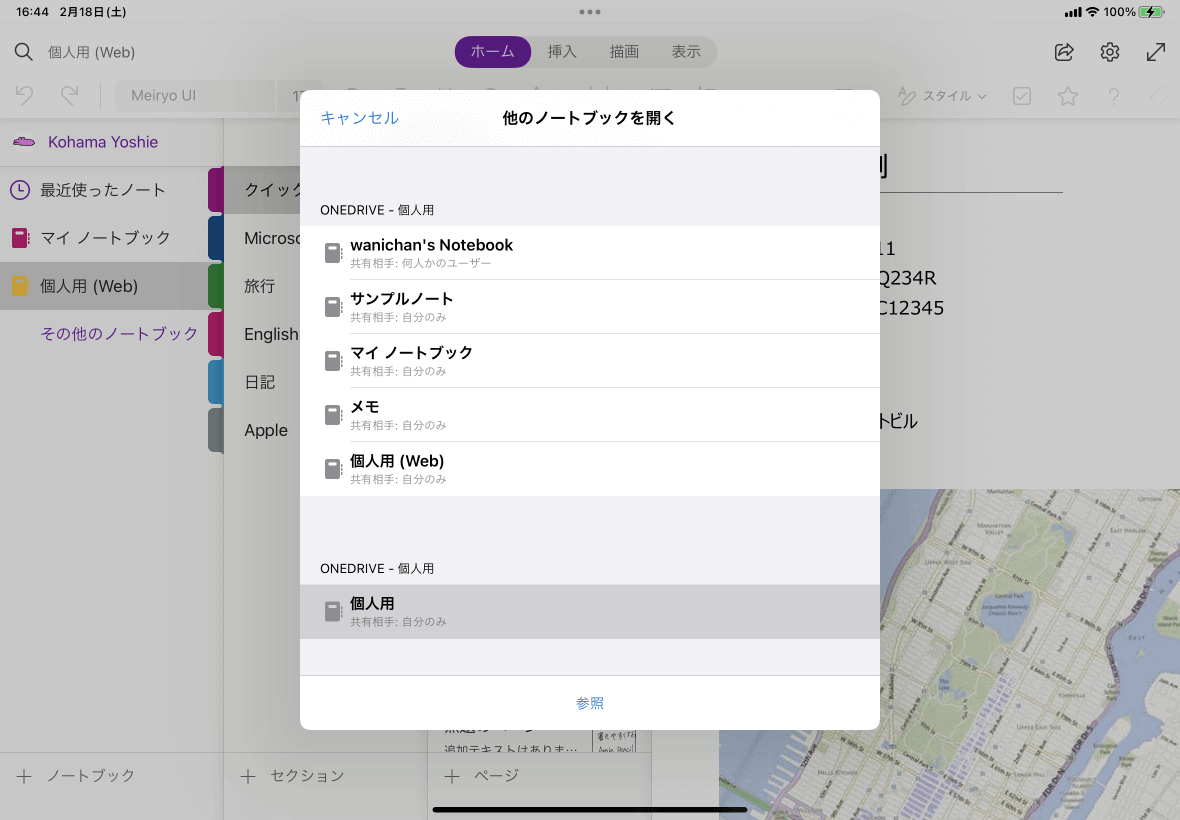Click the notebook icon beside メモ
Viewport: 1180px width, 820px height.
click(x=333, y=415)
